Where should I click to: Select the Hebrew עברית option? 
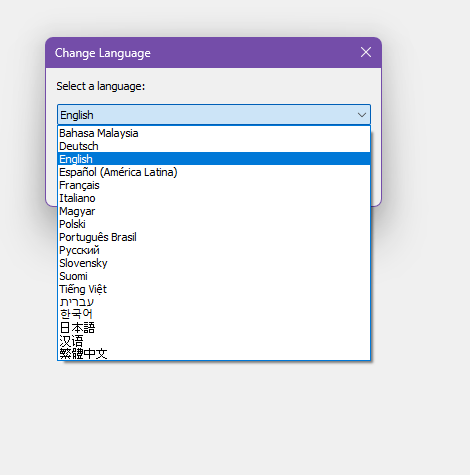214,302
